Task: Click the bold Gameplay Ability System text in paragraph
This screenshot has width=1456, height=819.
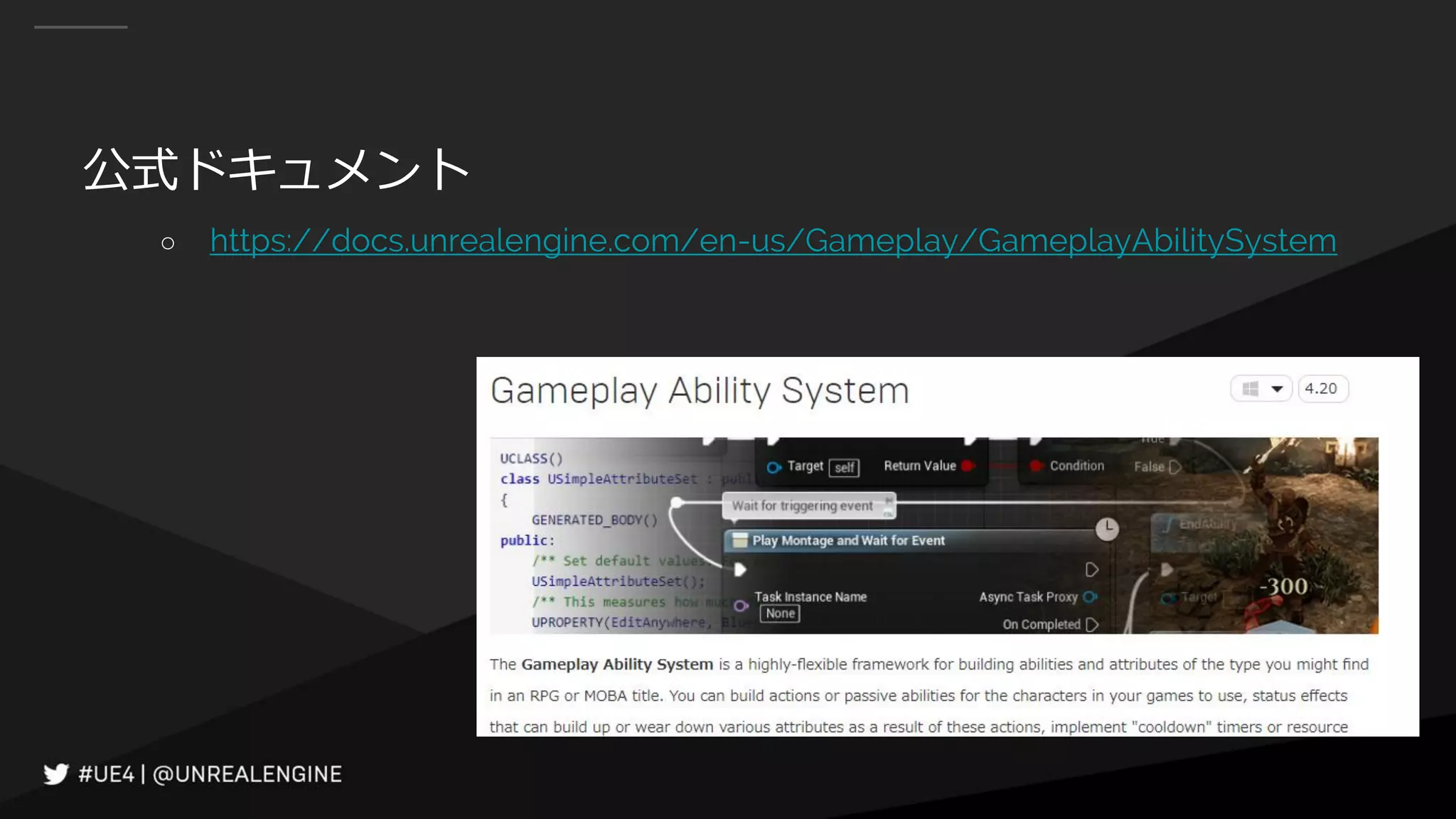Action: (617, 664)
